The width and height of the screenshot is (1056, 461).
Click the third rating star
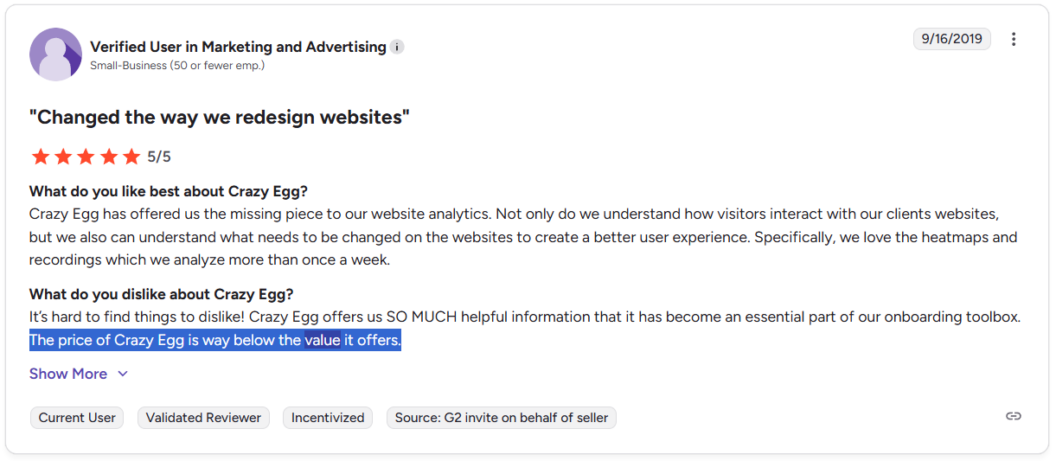coord(86,157)
